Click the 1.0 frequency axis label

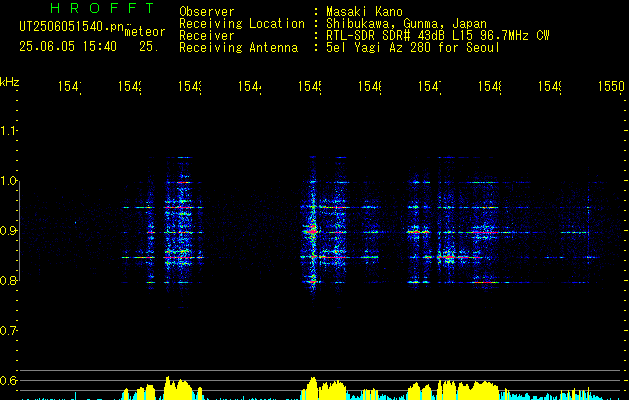tap(8, 181)
